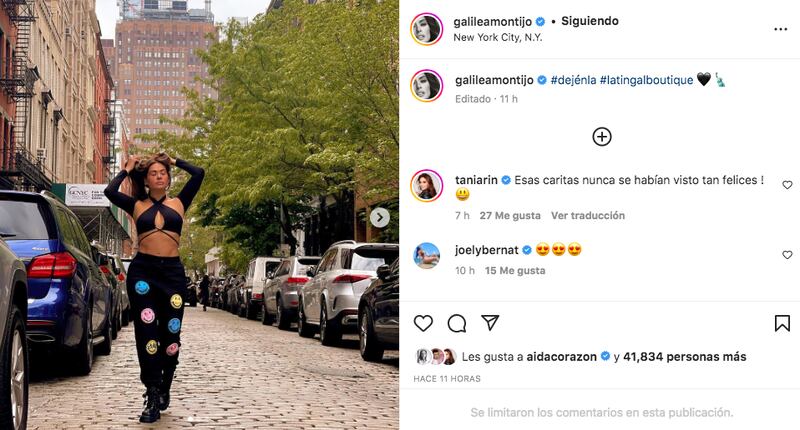Open the three-dot more options menu
The image size is (800, 430).
point(781,29)
